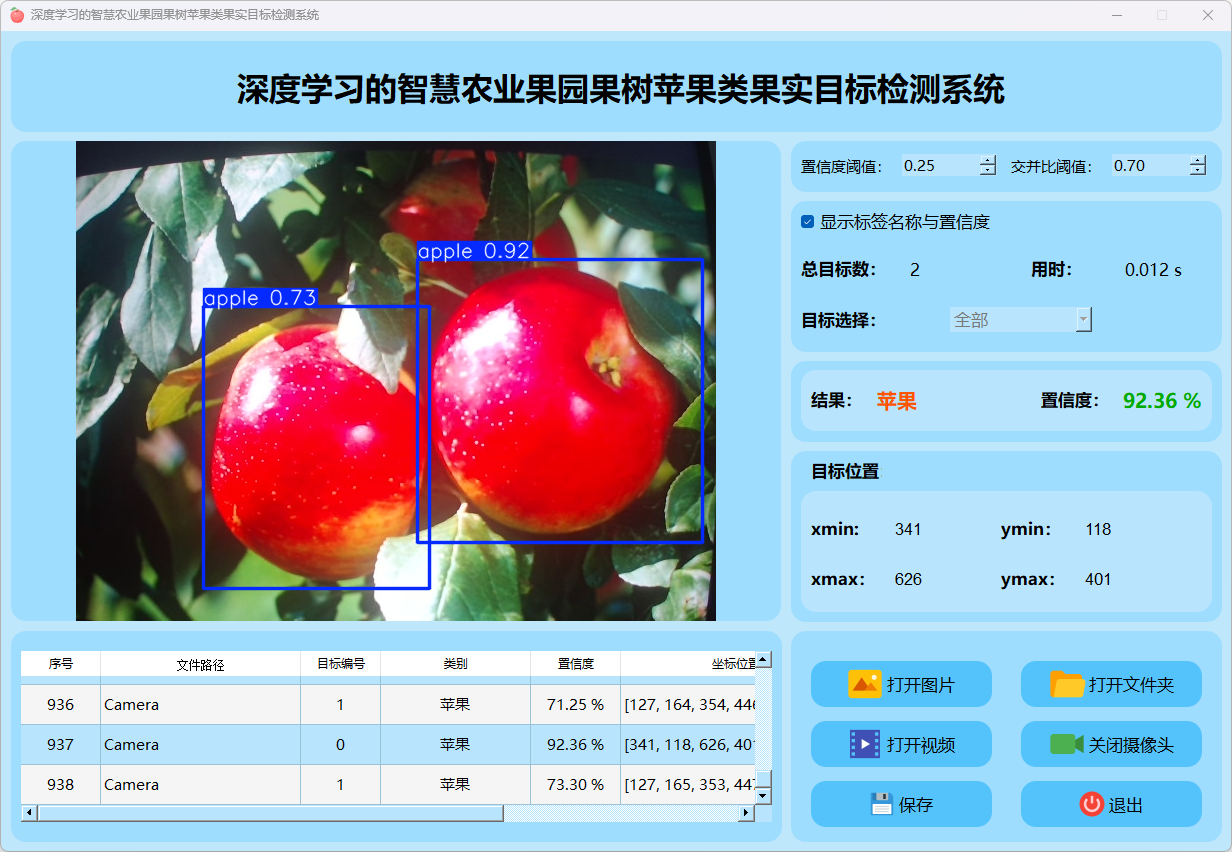Click the table's horizontal scrollbar right arrow
The image size is (1232, 852).
tap(746, 813)
